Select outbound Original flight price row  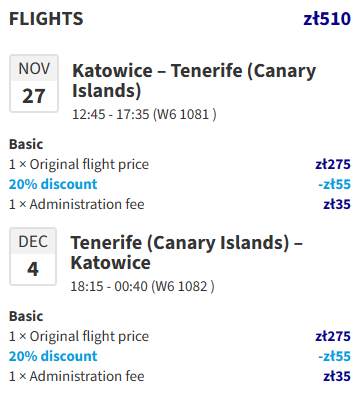[x=180, y=164]
